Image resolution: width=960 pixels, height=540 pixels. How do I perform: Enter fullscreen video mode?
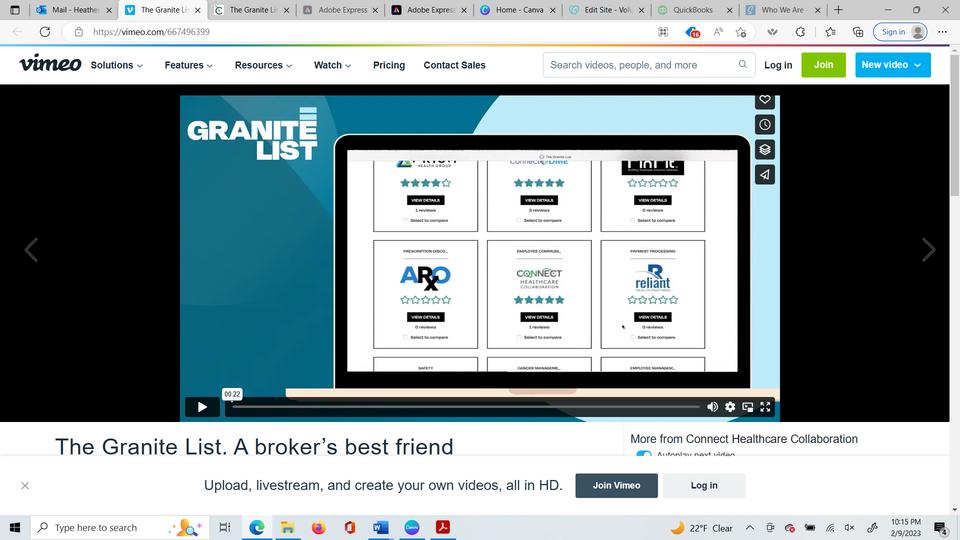765,407
